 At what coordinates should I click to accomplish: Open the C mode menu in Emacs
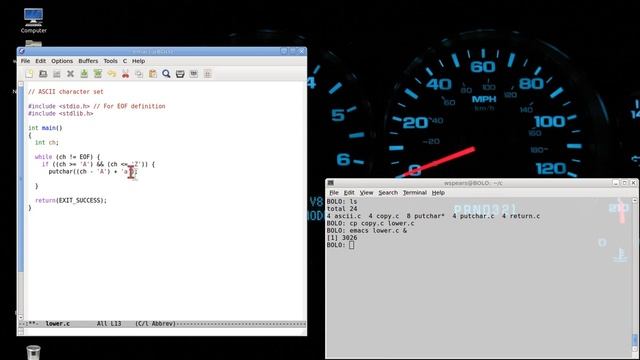click(x=124, y=61)
